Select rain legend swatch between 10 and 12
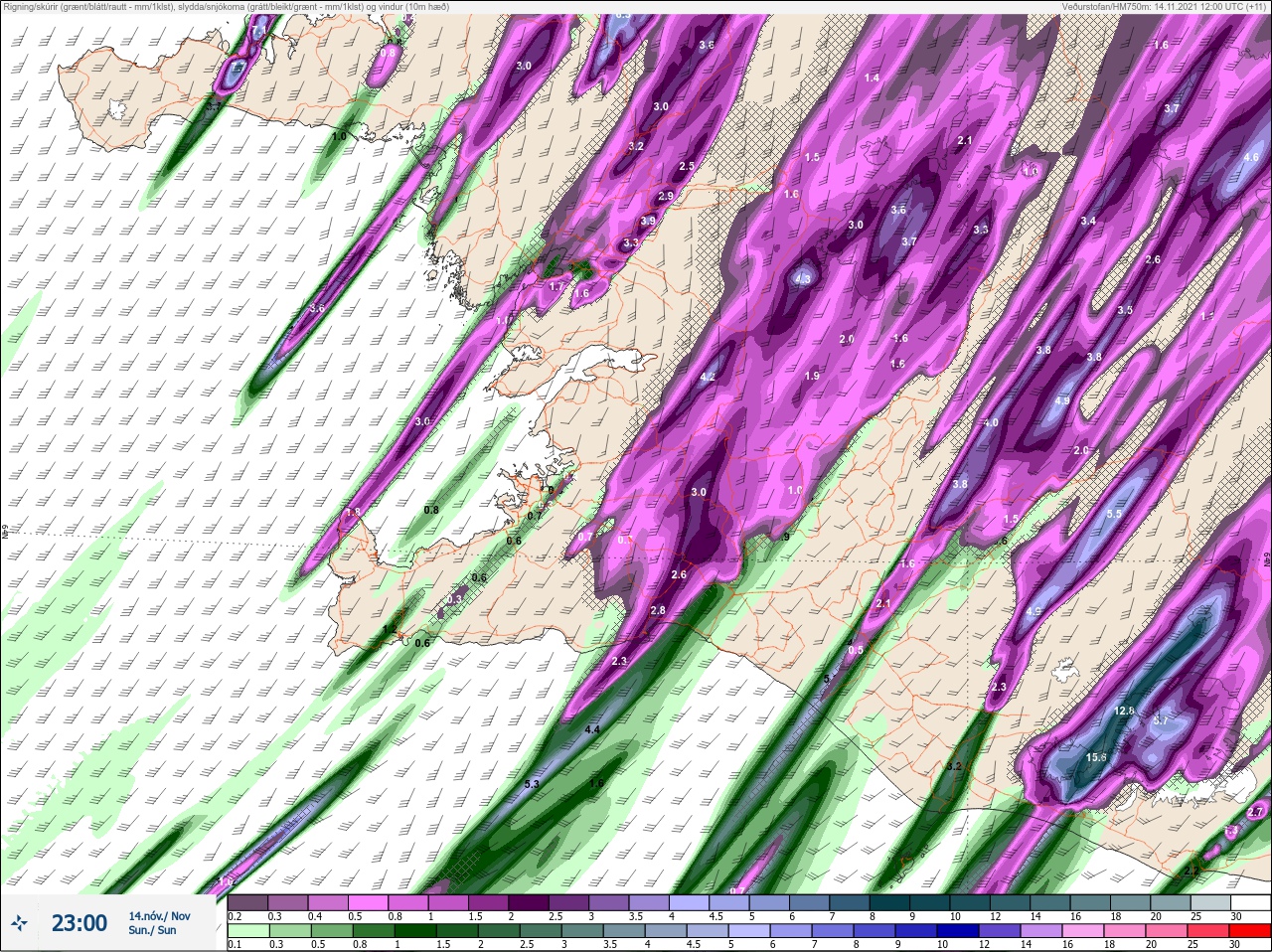1272x952 pixels. [x=958, y=932]
